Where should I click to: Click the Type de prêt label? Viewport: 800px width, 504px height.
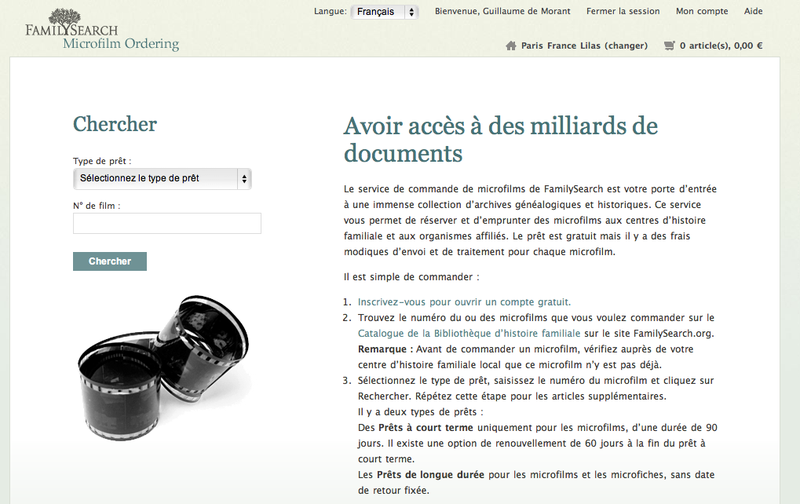[102, 161]
